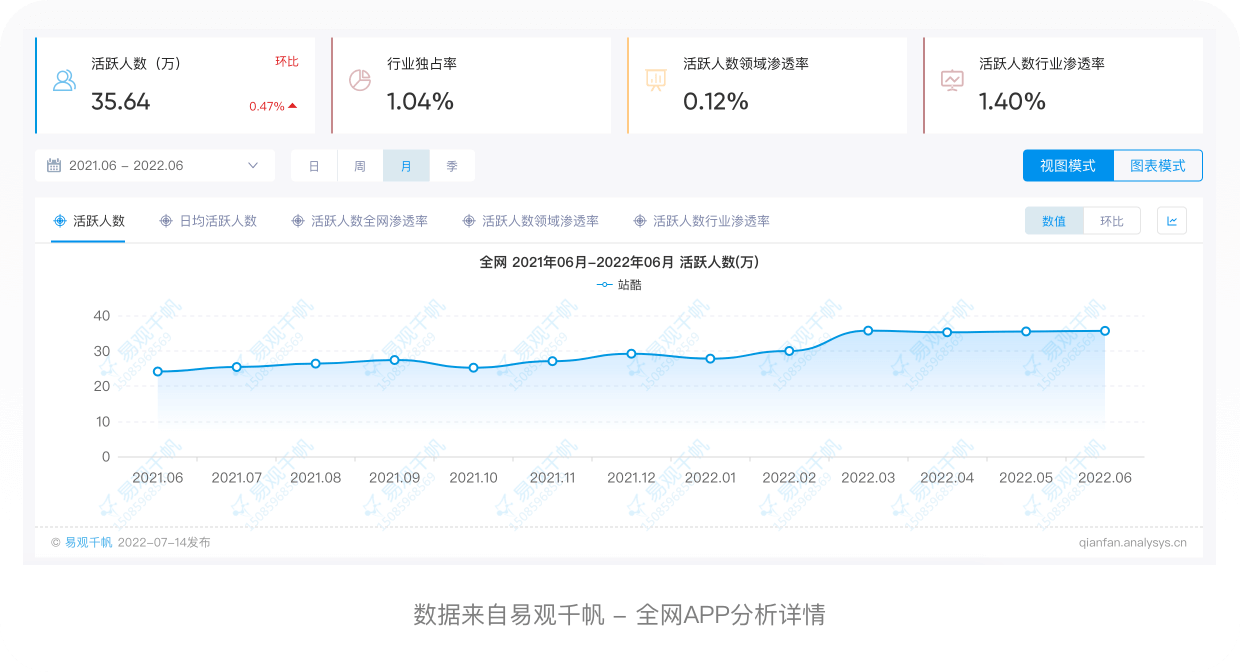Image resolution: width=1240 pixels, height=672 pixels.
Task: Click the 2022-07-14发布 publish date text
Action: 164,543
